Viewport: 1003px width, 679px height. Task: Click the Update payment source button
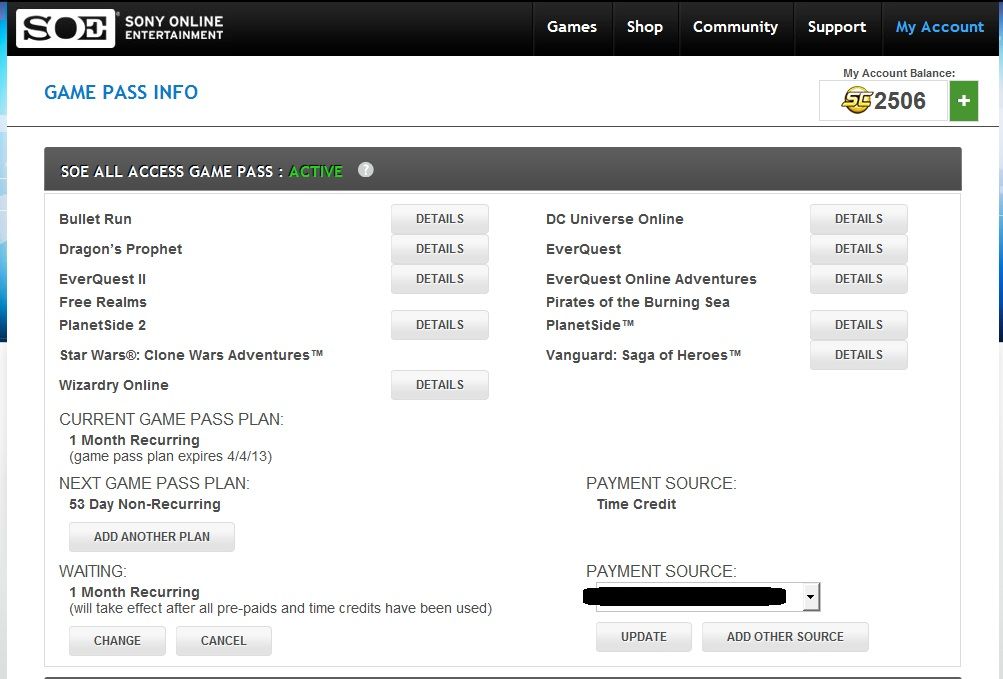point(644,637)
